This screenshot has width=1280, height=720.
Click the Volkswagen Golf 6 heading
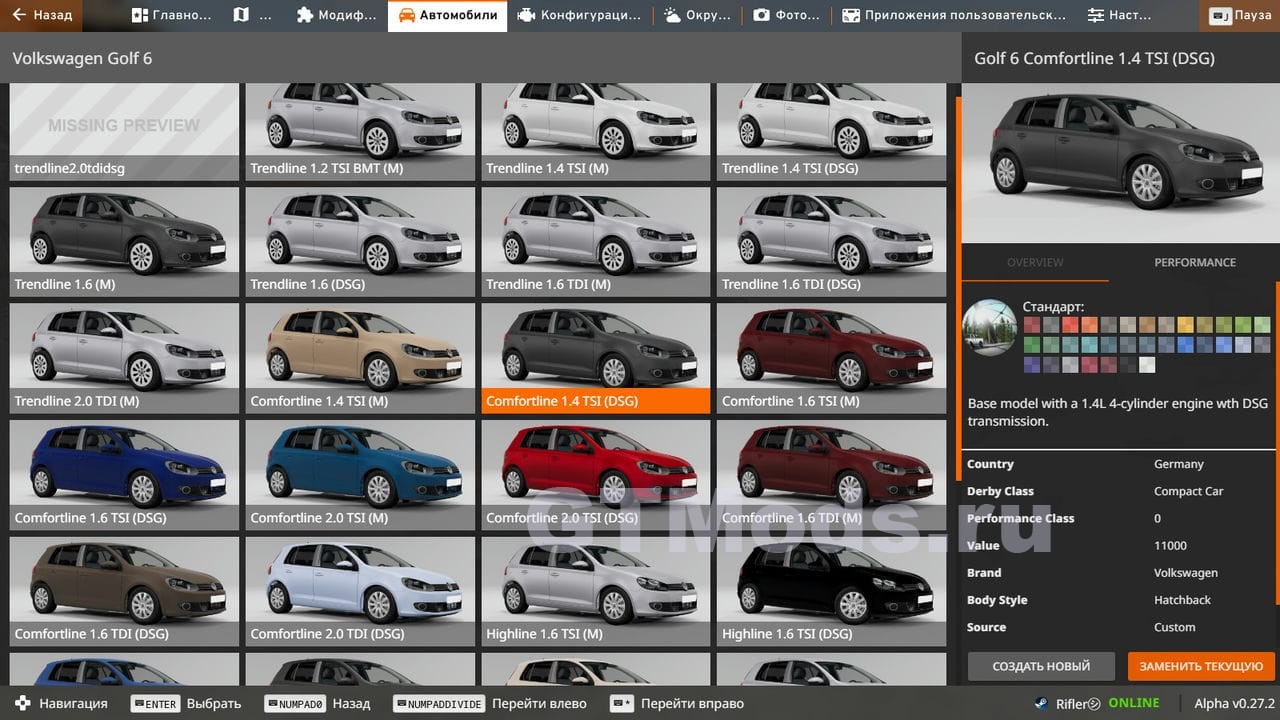coord(82,58)
